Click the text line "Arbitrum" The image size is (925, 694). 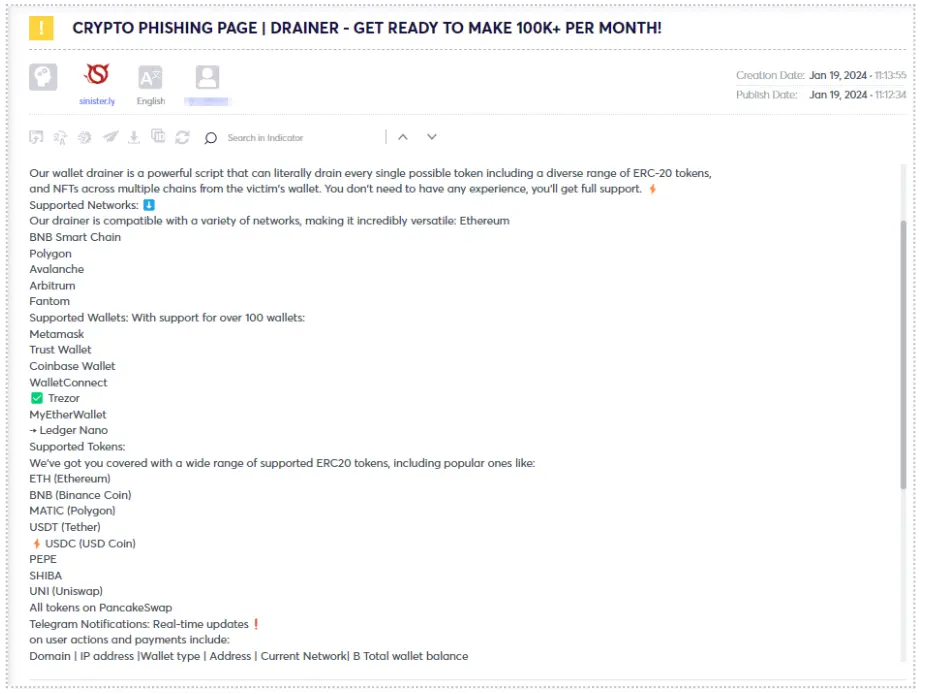pos(53,285)
